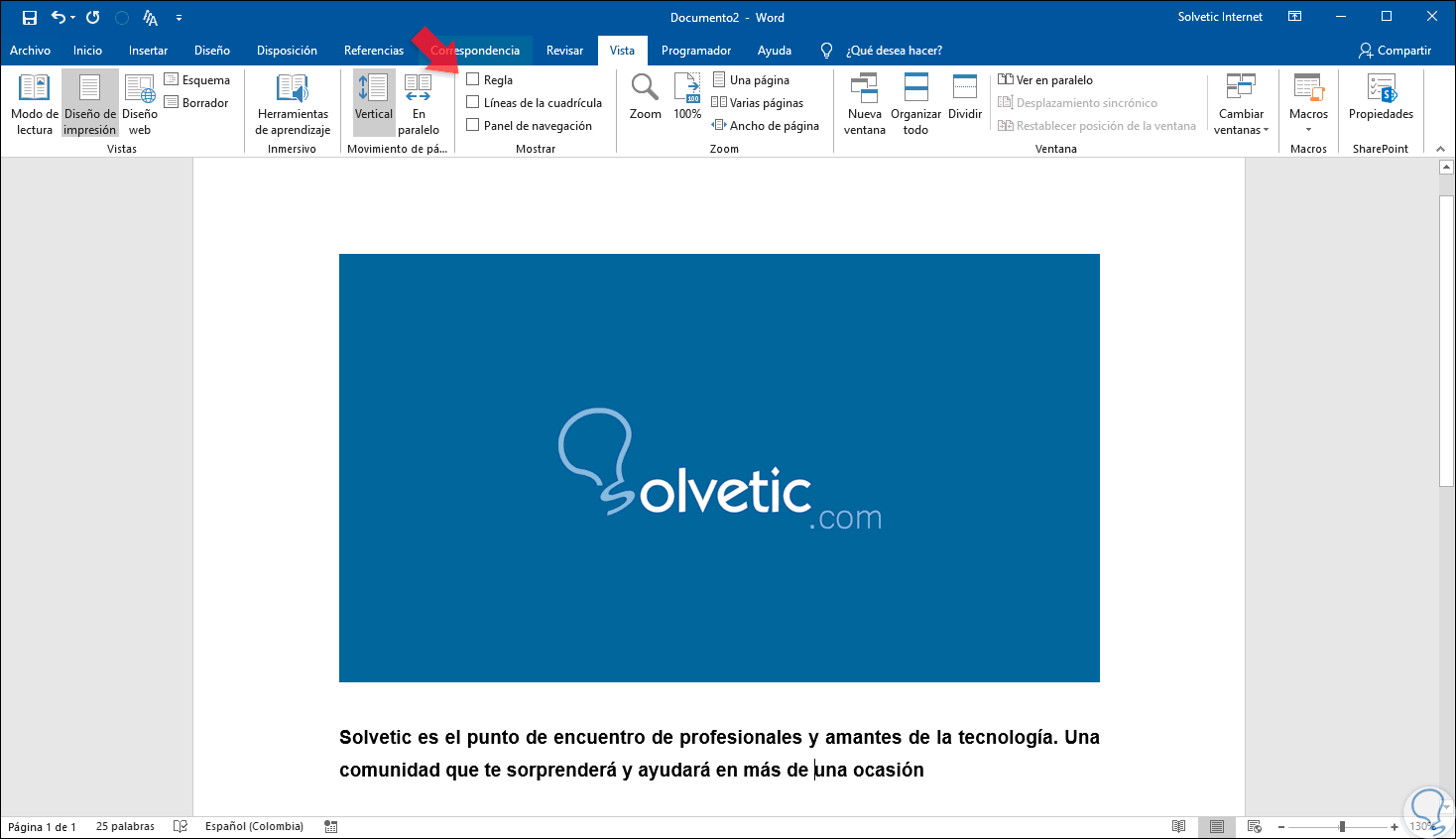1456x839 pixels.
Task: Switch to Diseño web view
Action: 140,103
